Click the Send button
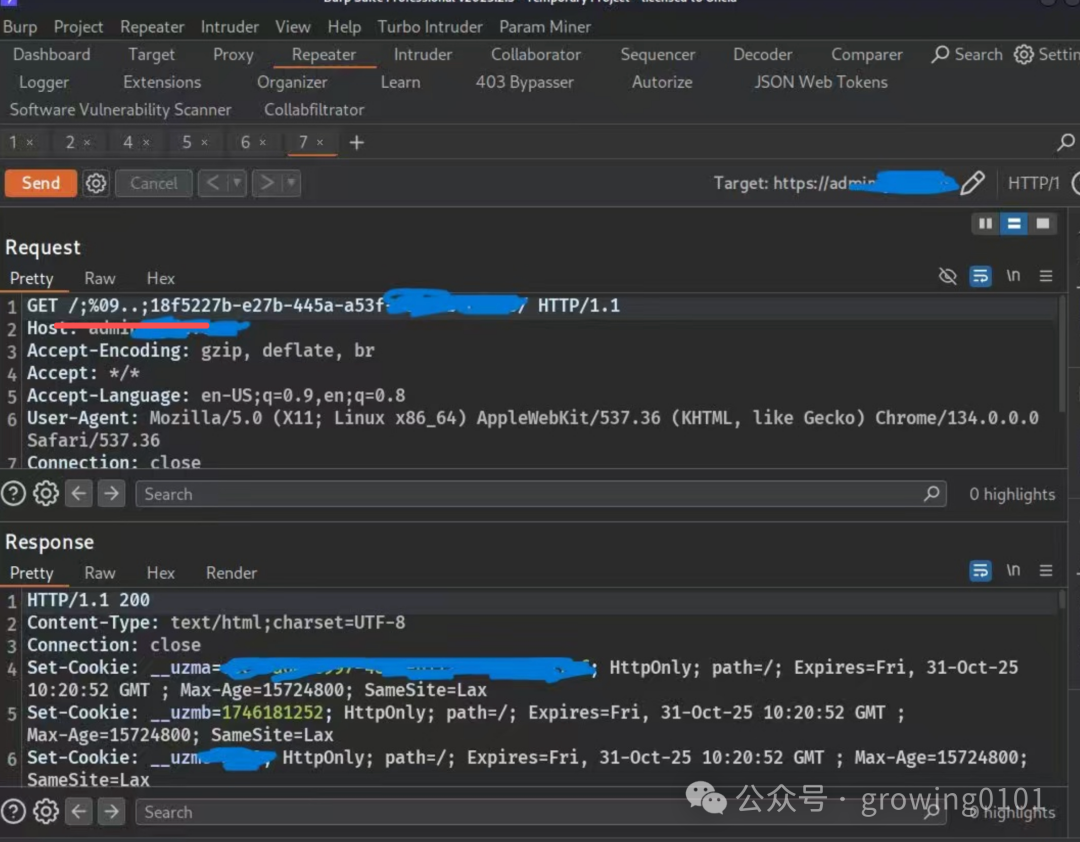The image size is (1080, 842). tap(41, 183)
